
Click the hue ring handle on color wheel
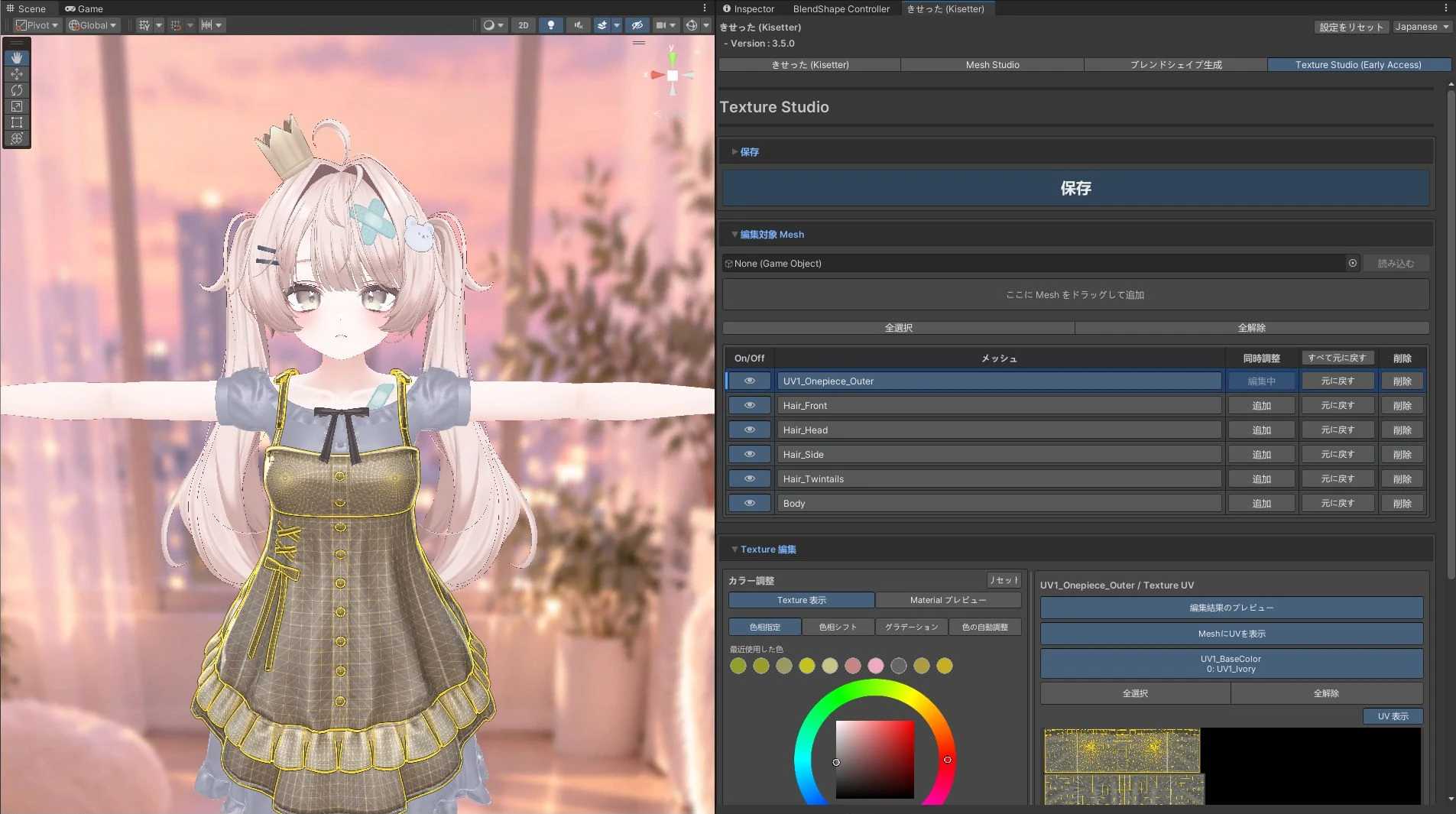coord(948,760)
